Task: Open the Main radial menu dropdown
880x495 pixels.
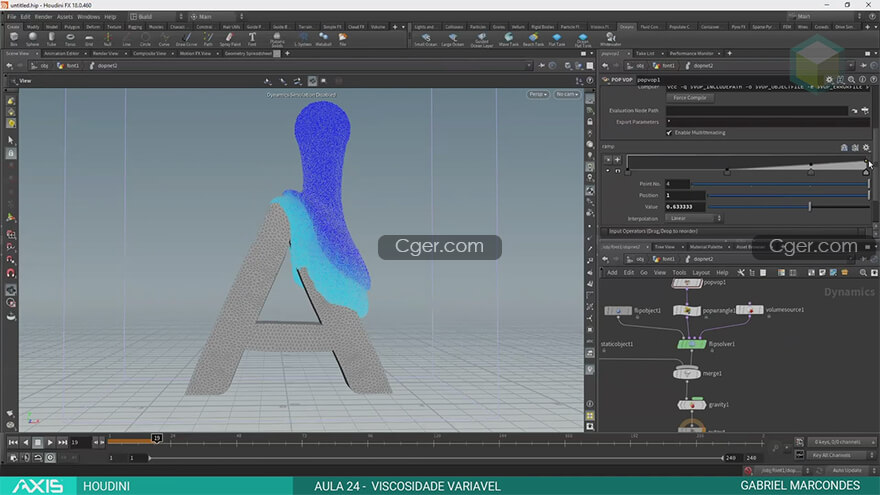Action: coord(216,17)
